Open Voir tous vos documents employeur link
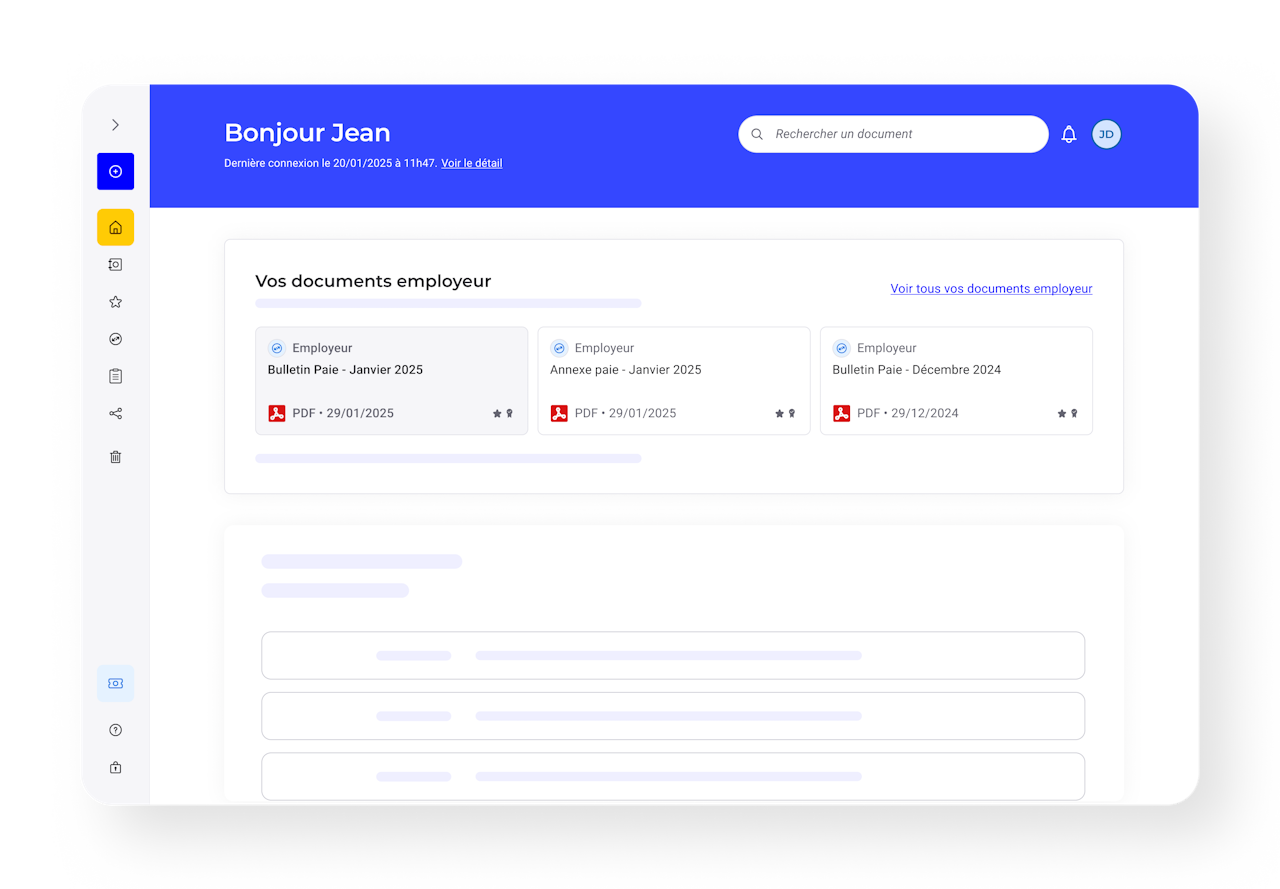The image size is (1280, 889). tap(991, 289)
